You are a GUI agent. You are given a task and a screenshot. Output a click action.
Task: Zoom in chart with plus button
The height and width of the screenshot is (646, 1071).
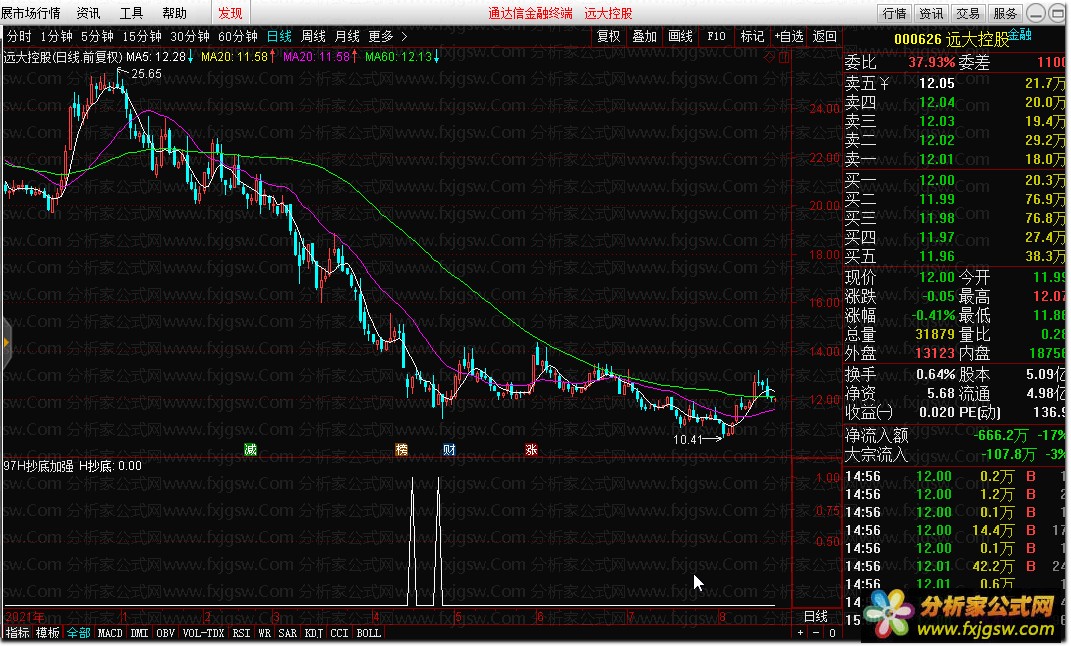pos(801,633)
